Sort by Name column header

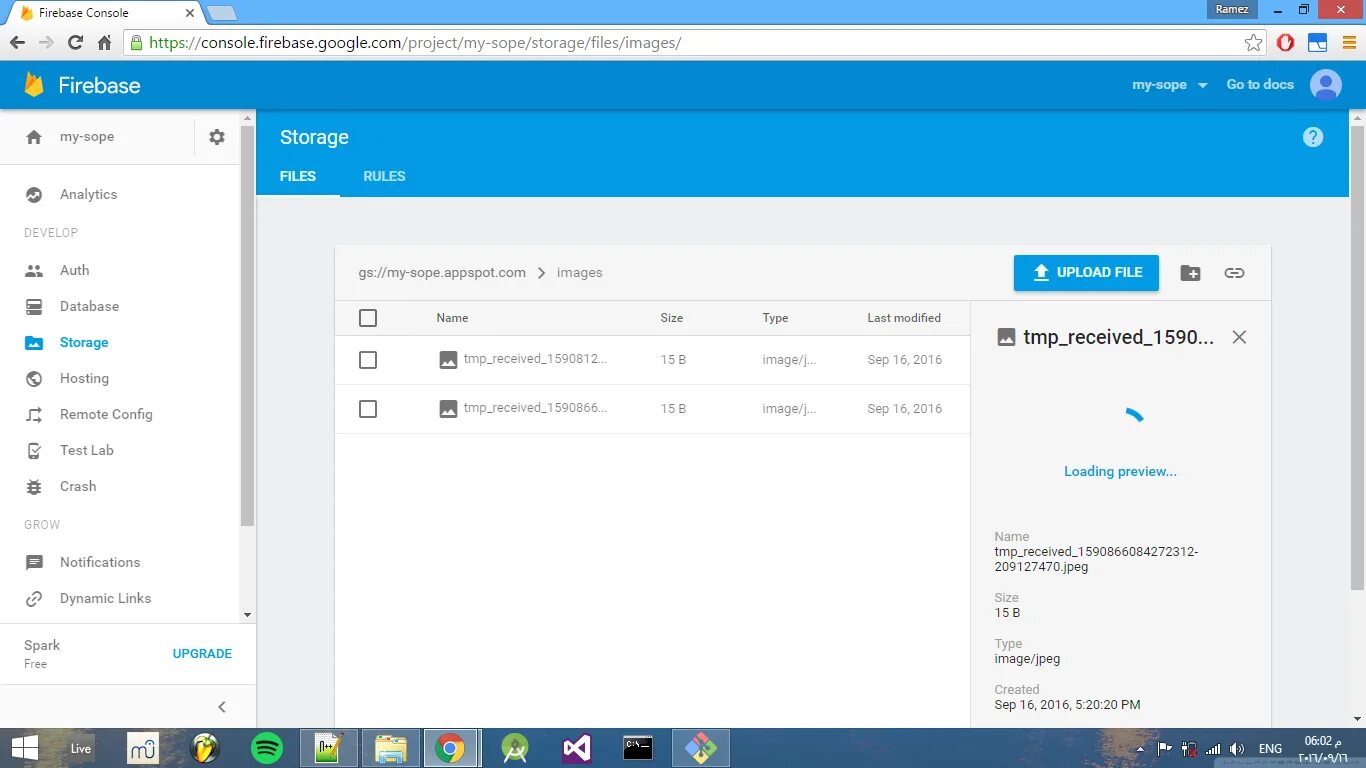coord(452,318)
